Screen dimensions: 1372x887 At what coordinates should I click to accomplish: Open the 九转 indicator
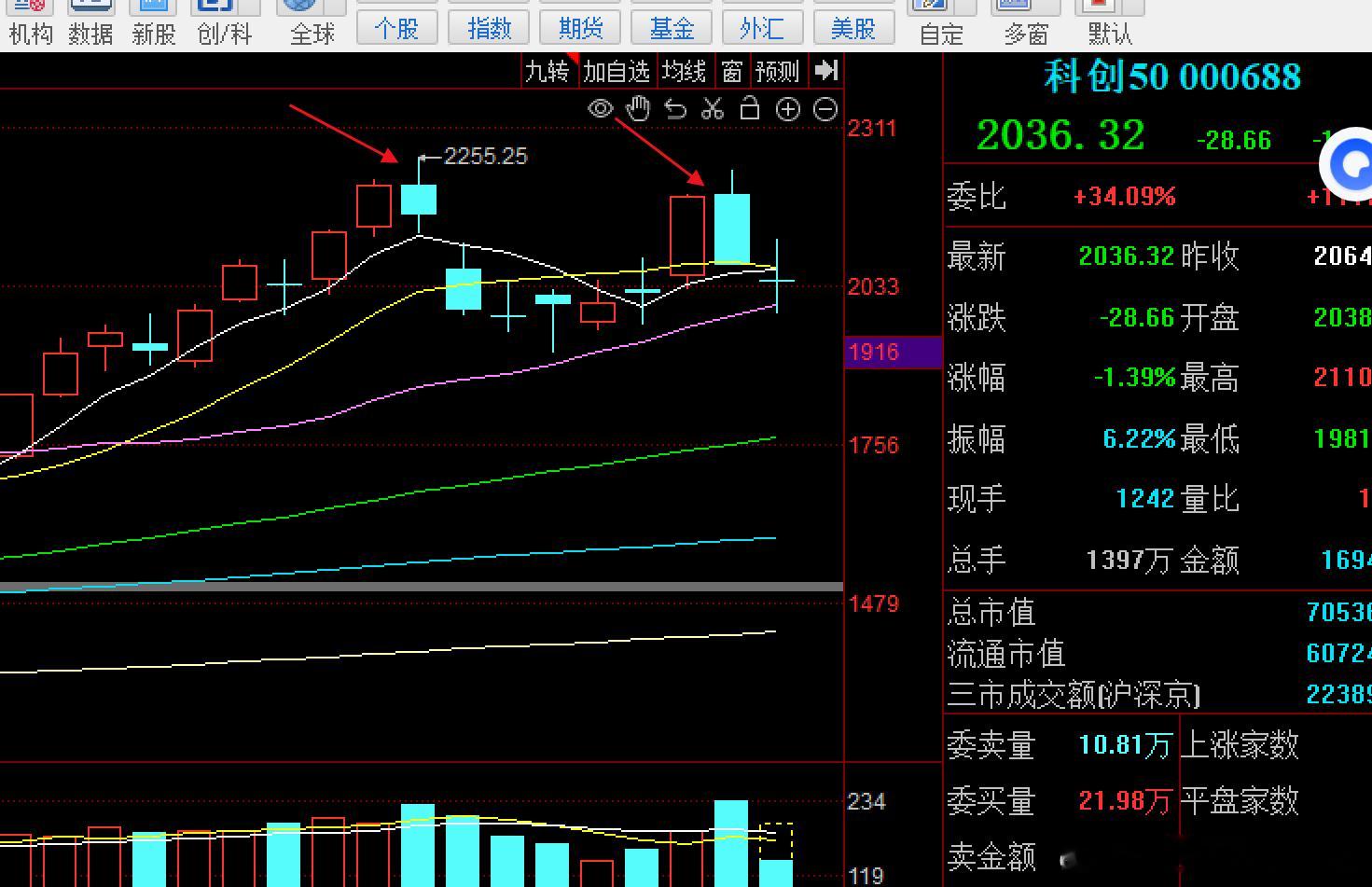(x=547, y=71)
